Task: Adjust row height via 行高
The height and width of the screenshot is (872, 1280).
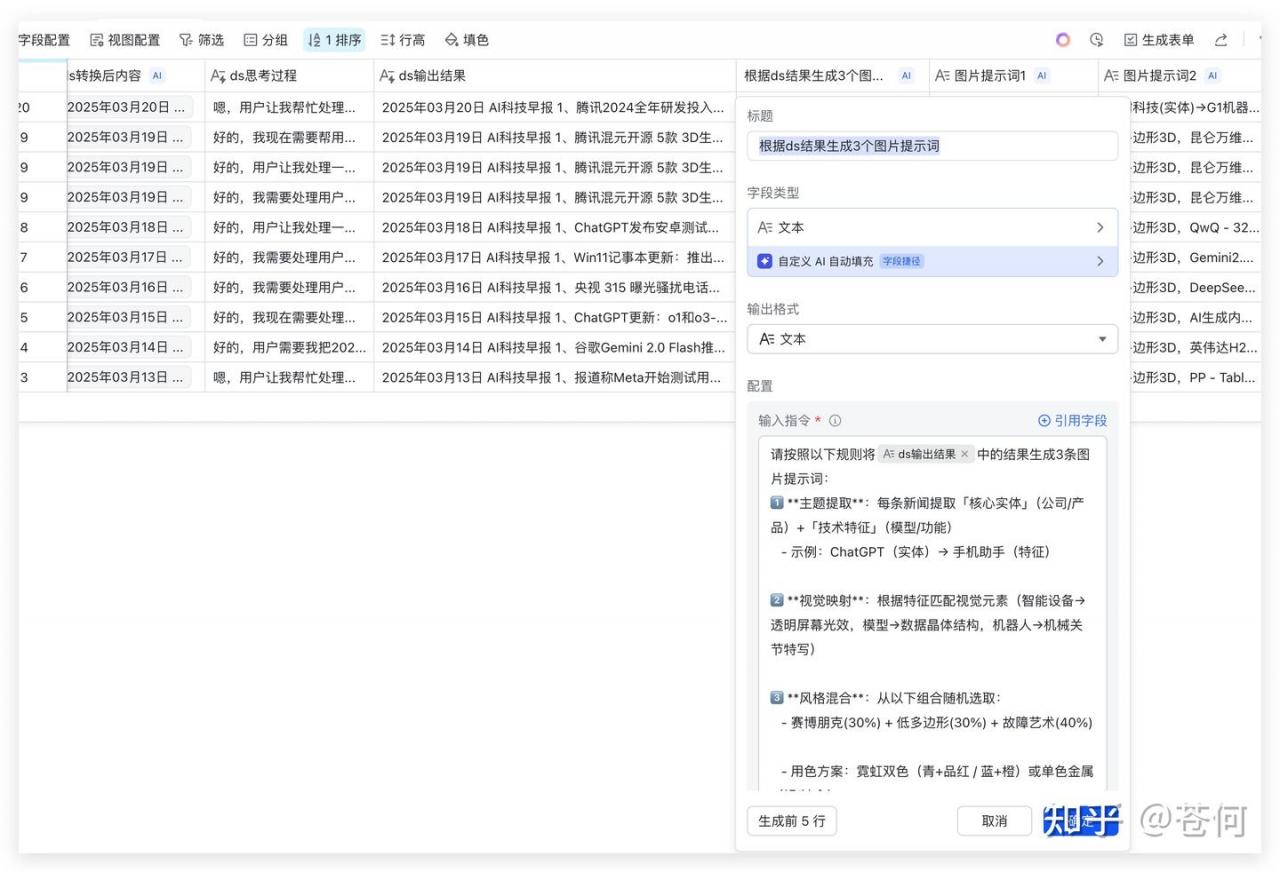Action: click(x=403, y=40)
